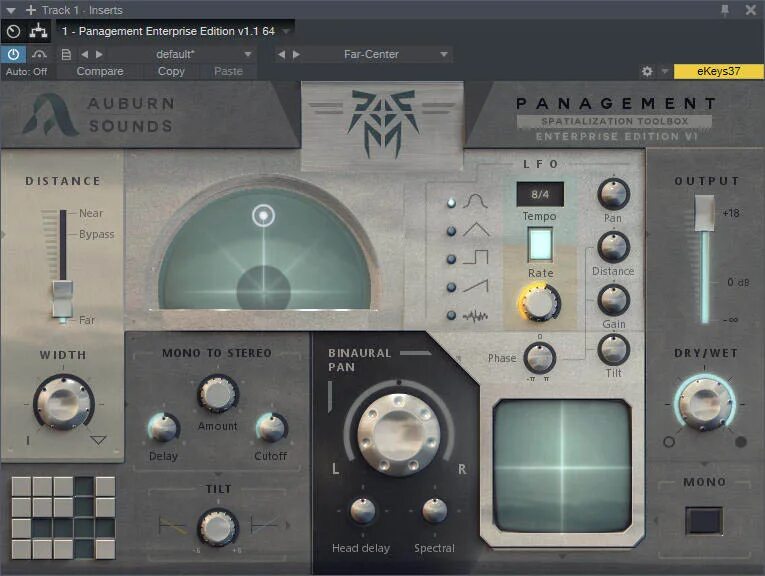Open the settings gear icon
Viewport: 765px width, 576px height.
click(x=647, y=71)
